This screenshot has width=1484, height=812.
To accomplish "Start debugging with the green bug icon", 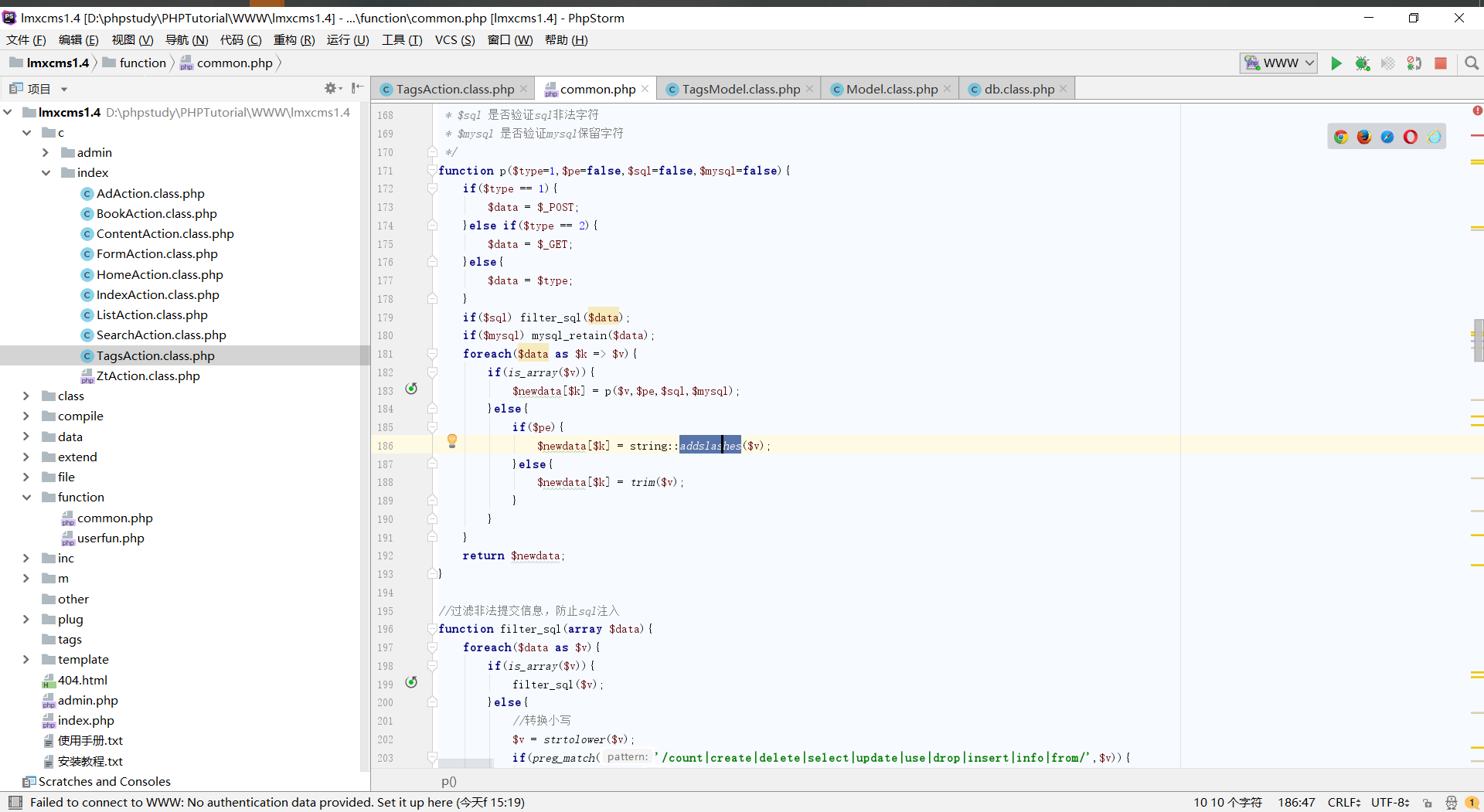I will 1363,63.
